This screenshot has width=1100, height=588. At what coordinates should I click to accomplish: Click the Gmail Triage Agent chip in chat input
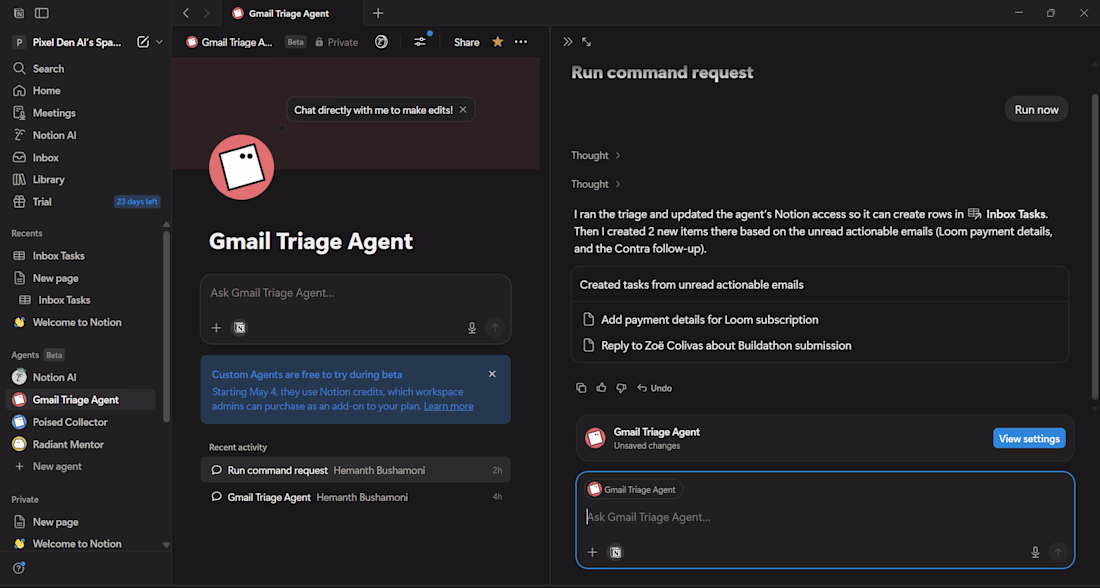tap(633, 490)
